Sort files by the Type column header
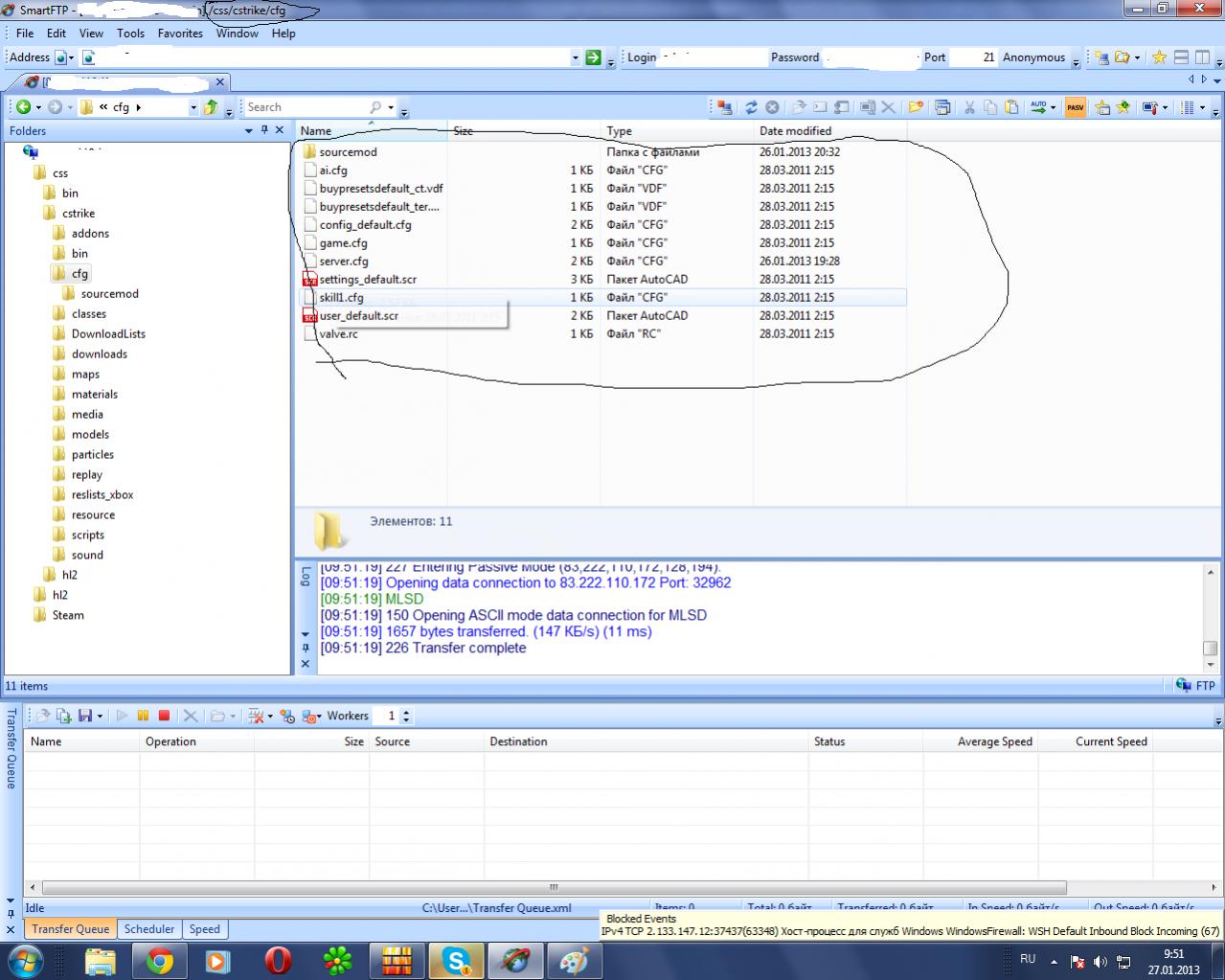The width and height of the screenshot is (1225, 980). 677,131
